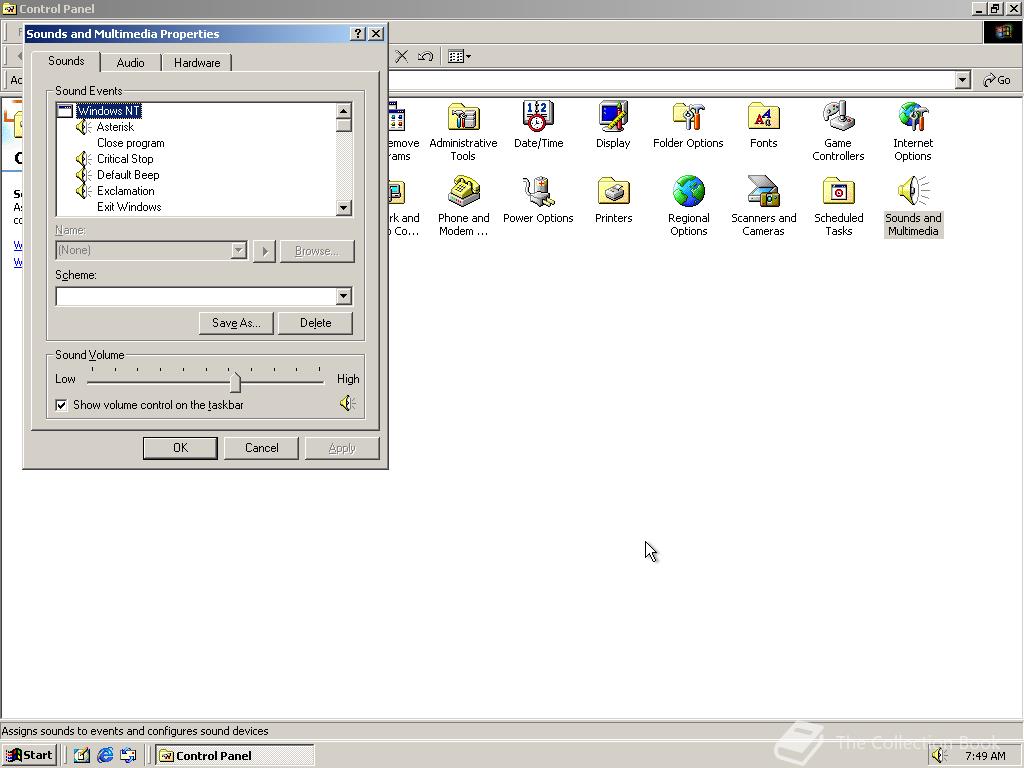Click the Save As... button
The image size is (1024, 768).
(x=236, y=323)
